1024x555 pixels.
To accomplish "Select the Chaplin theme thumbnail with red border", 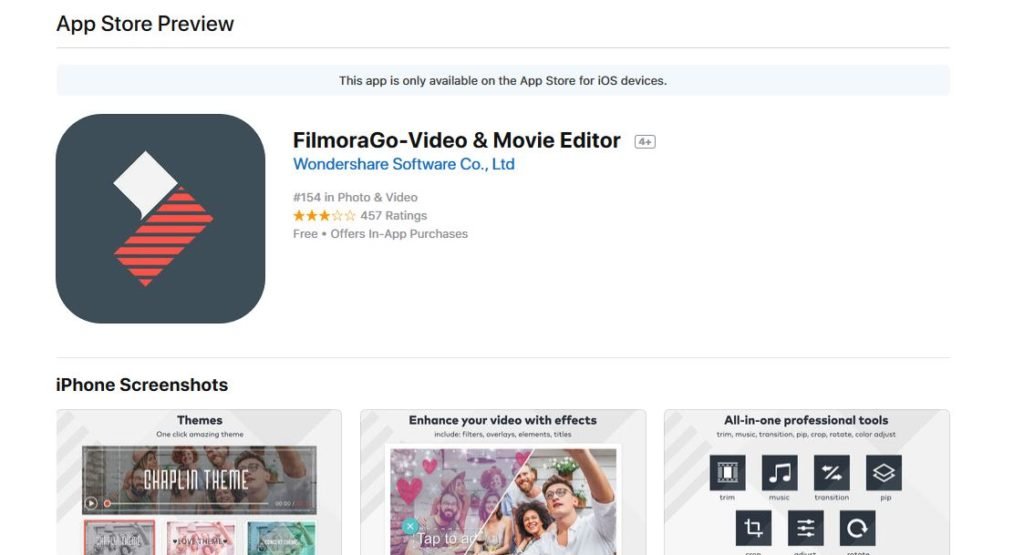I will click(x=119, y=538).
